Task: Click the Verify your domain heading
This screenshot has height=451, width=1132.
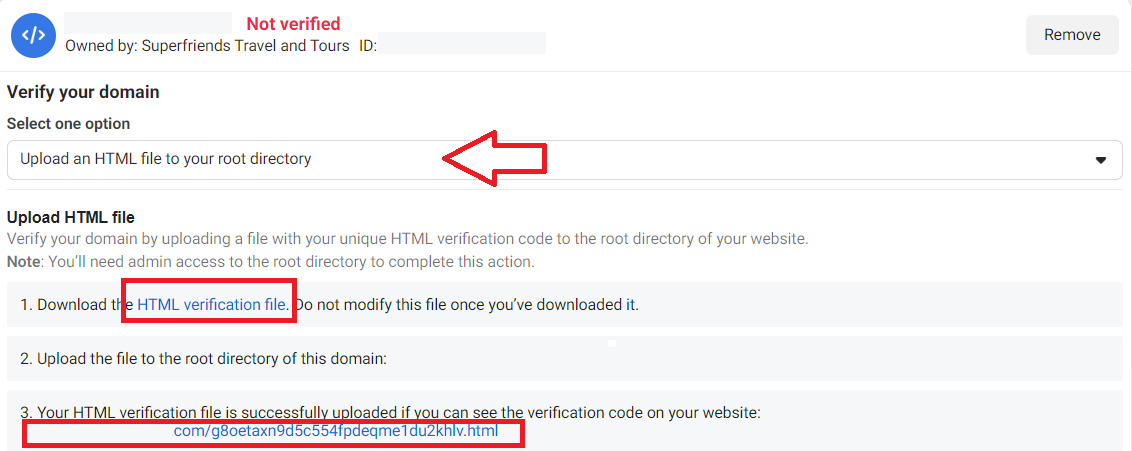Action: pos(83,92)
